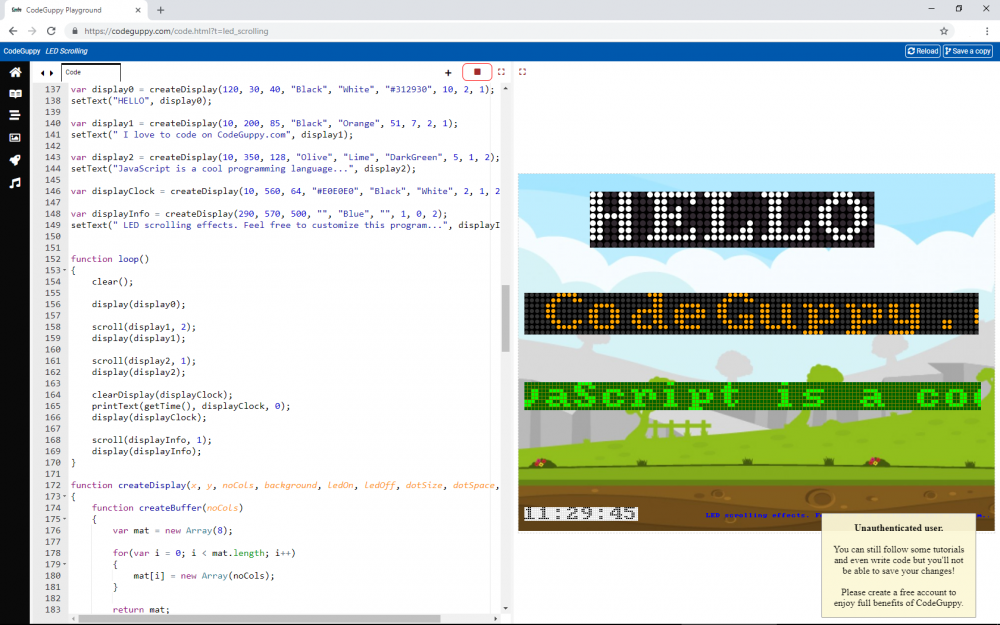Screen dimensions: 1000x625
Task: Open the music note icon in sidebar
Action: pyautogui.click(x=15, y=183)
